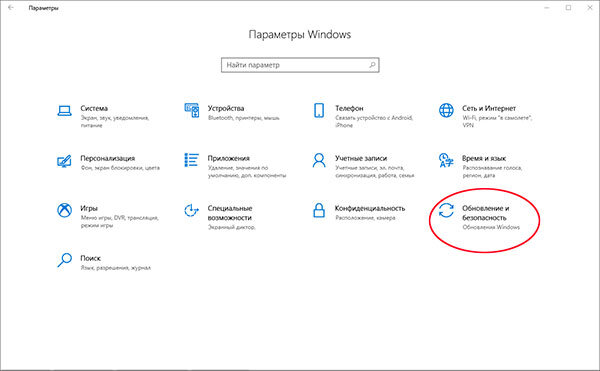Open the Приложения list icon
600x371 pixels.
pyautogui.click(x=192, y=160)
